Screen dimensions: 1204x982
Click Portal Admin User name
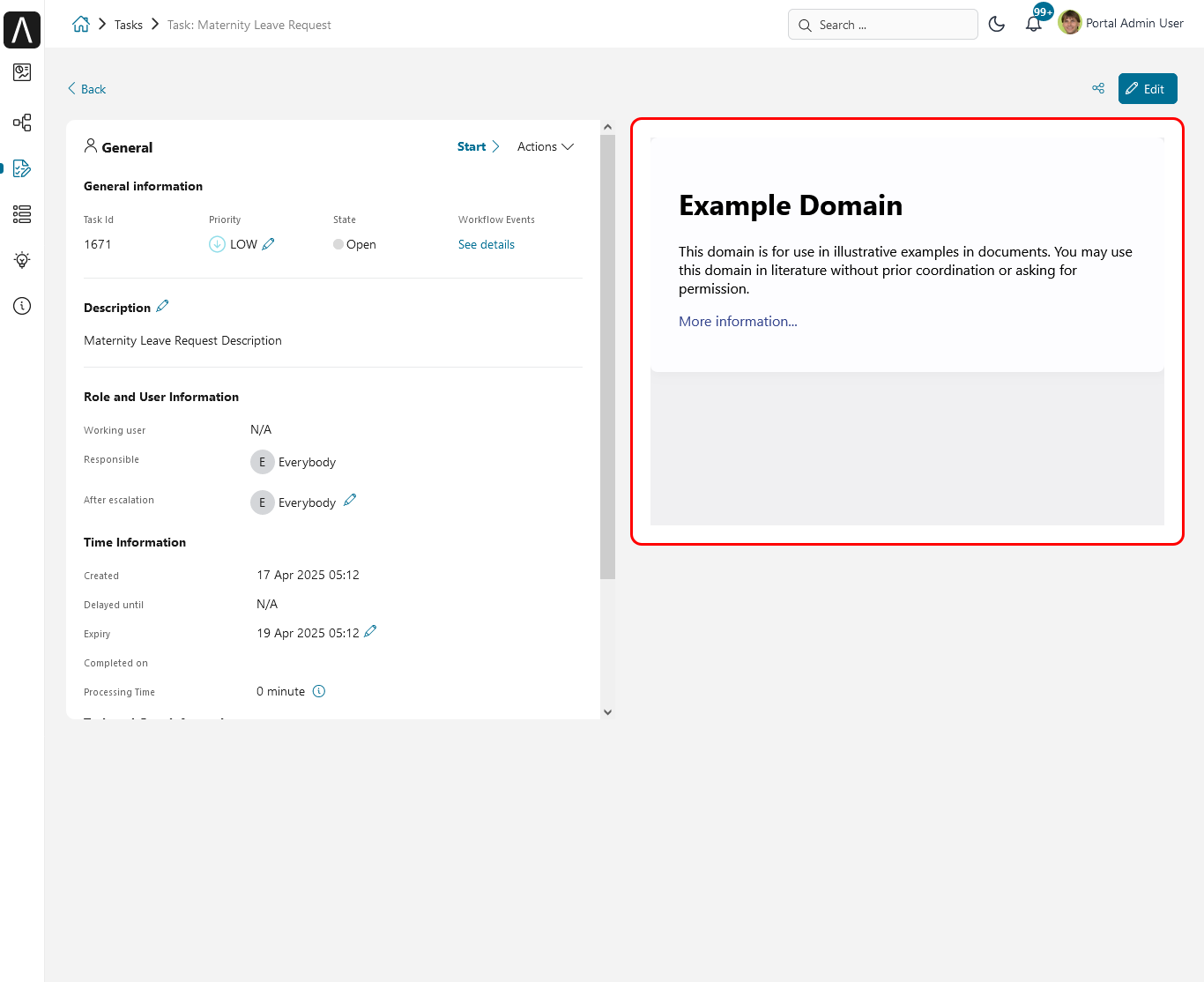(x=1134, y=23)
